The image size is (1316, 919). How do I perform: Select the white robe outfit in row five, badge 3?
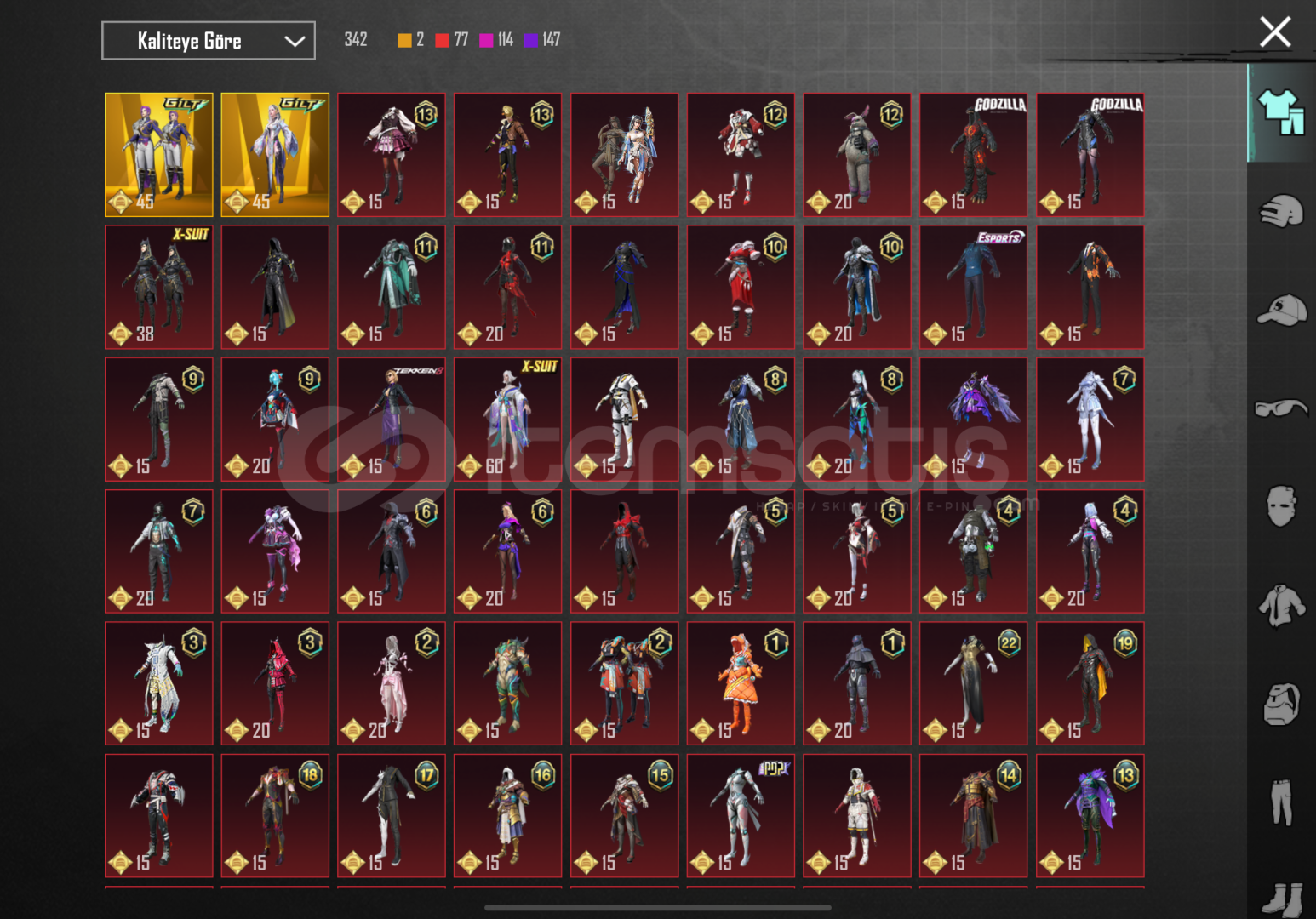(x=159, y=683)
